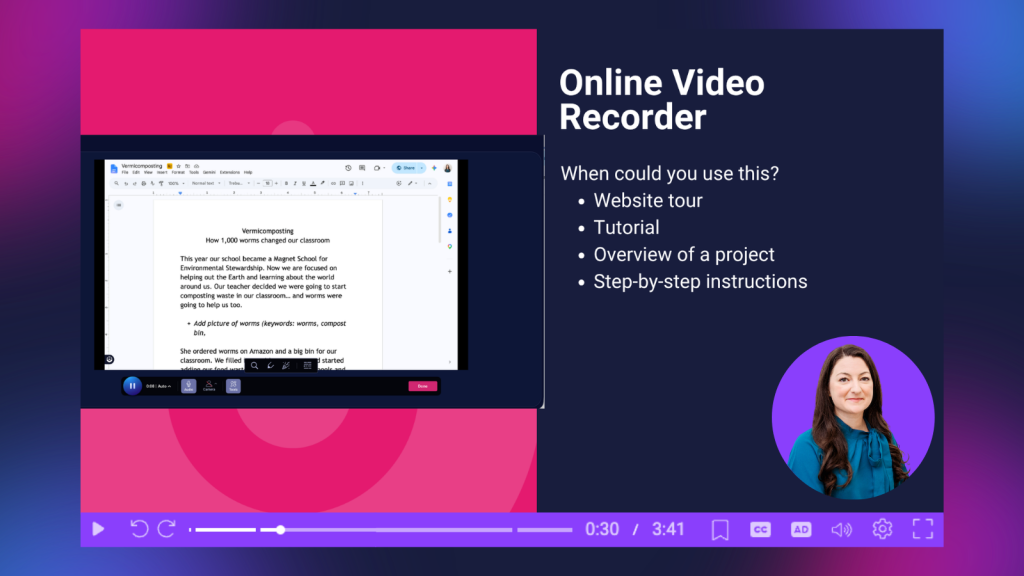Image resolution: width=1024 pixels, height=576 pixels.
Task: Select the zoom magnifier in the floating recorder tools
Action: click(255, 366)
